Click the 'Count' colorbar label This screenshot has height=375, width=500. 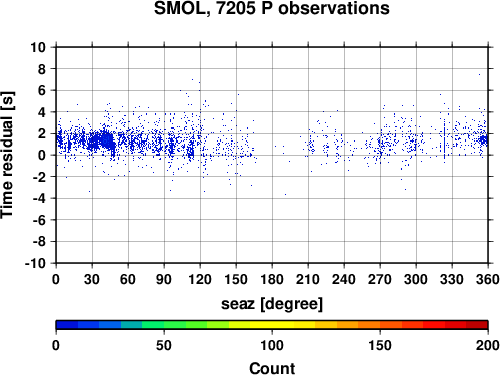pos(272,368)
